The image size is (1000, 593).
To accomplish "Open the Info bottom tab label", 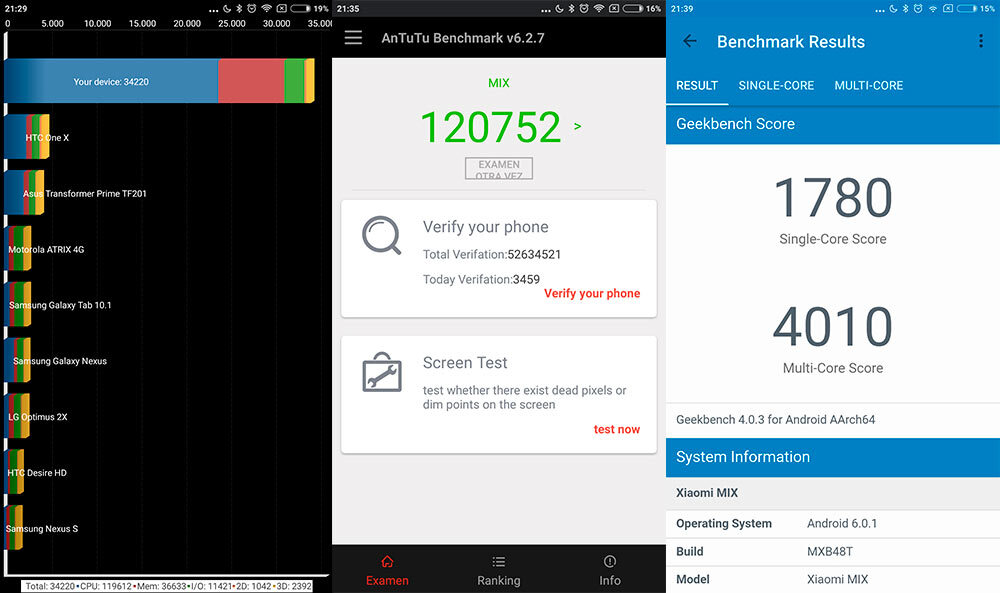I will point(610,580).
